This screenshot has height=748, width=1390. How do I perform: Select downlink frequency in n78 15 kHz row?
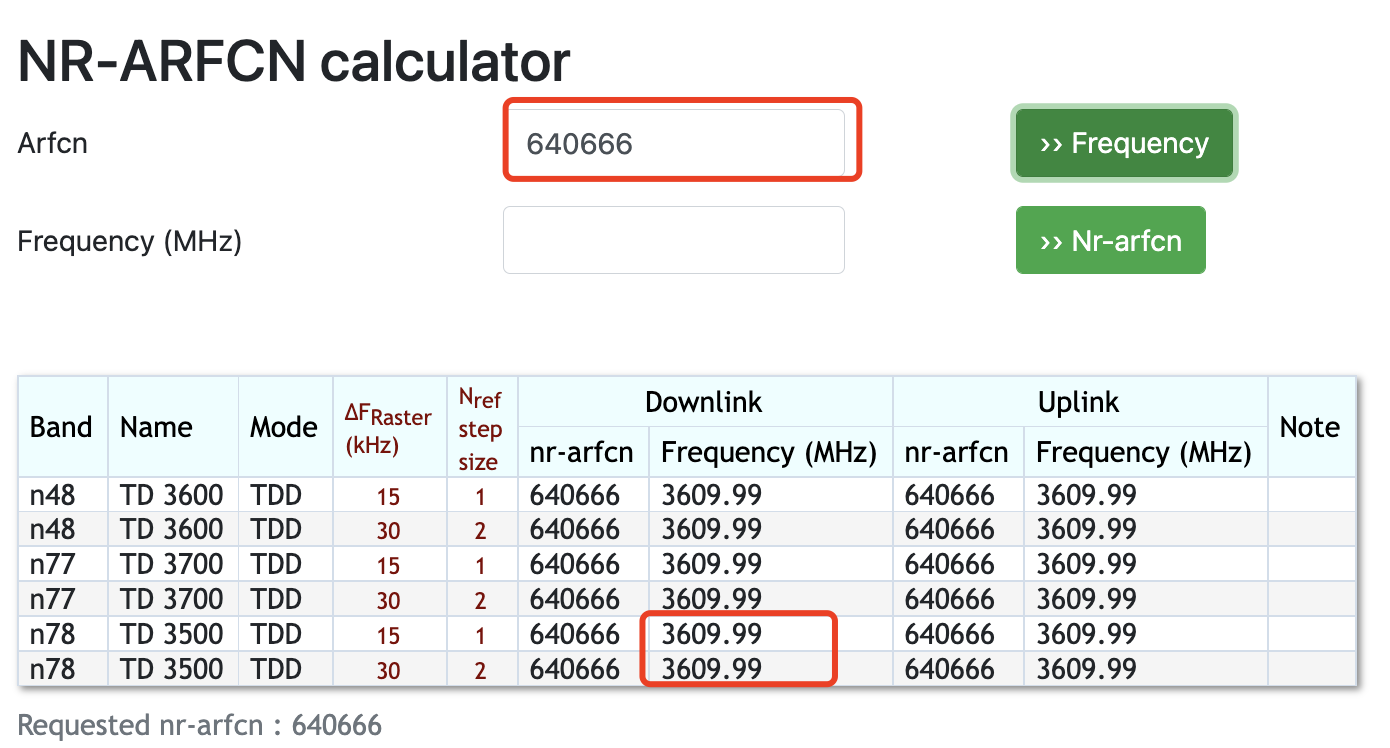pos(711,634)
